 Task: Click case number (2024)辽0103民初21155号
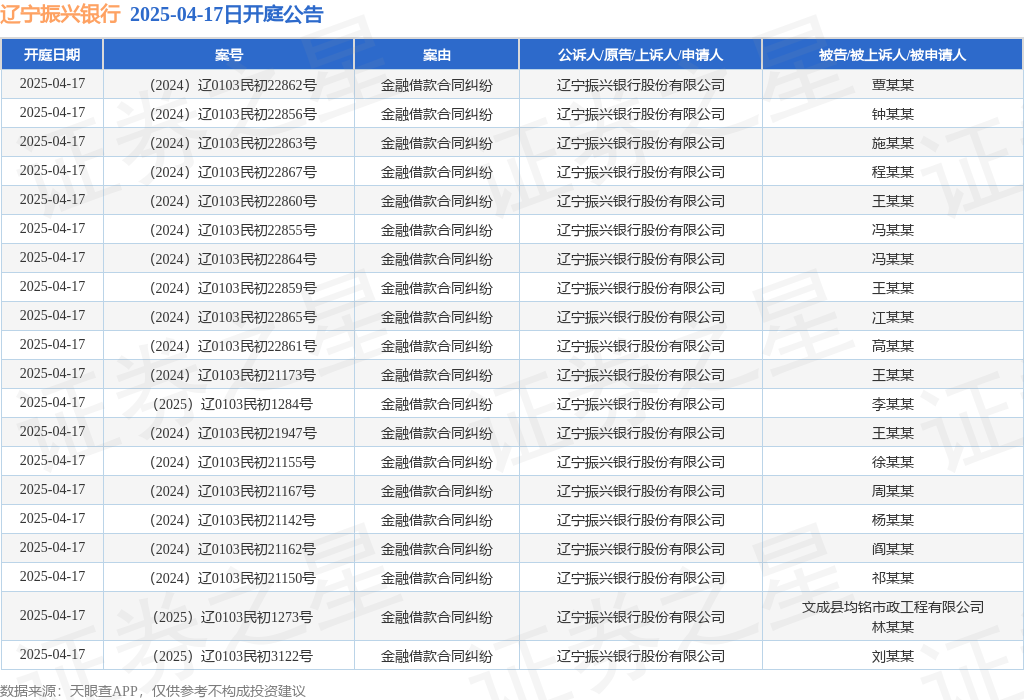click(232, 462)
